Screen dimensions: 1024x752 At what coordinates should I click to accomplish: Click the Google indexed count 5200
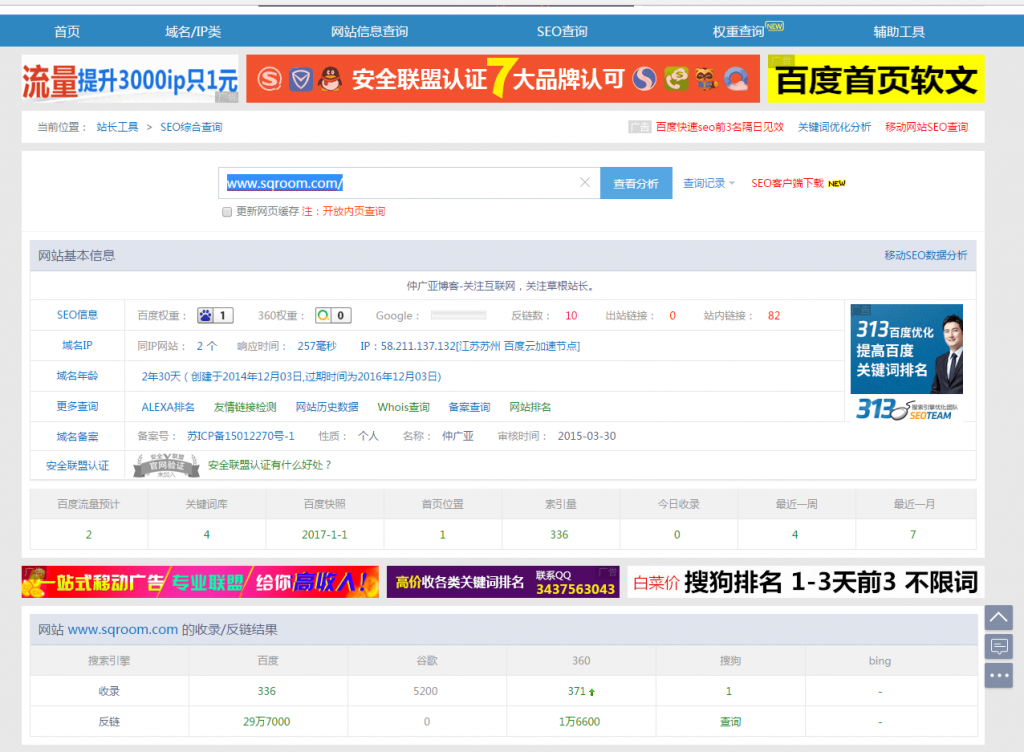(425, 691)
